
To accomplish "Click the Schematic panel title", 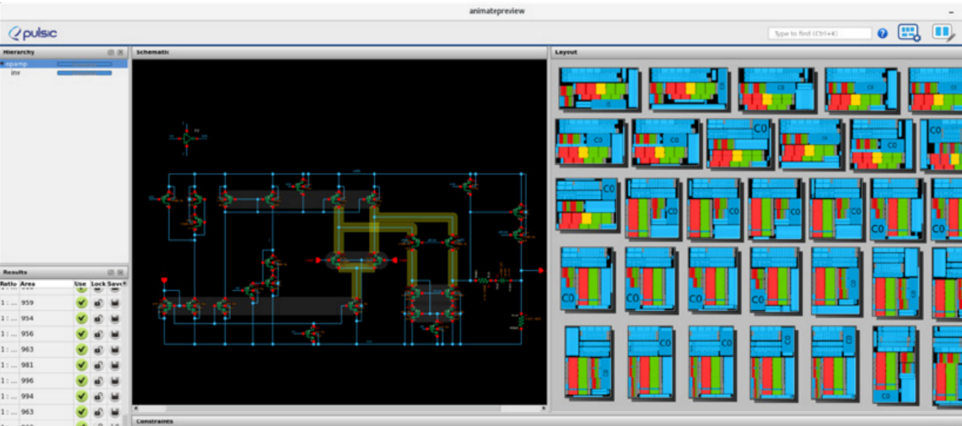I will click(x=153, y=52).
